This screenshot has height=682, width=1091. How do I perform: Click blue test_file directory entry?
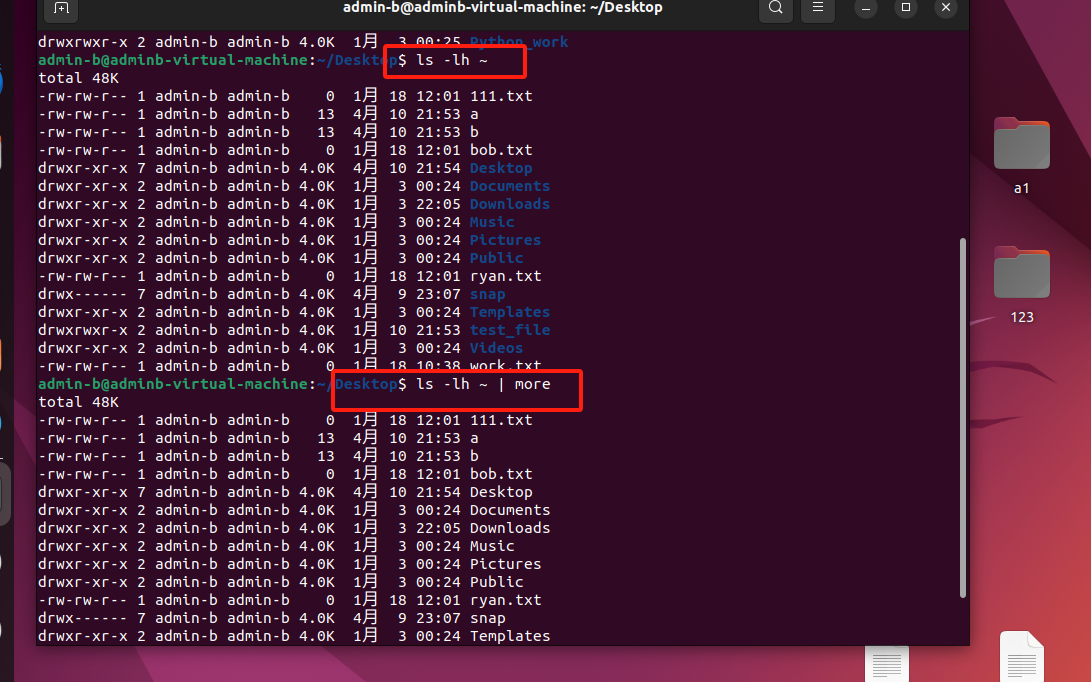509,331
